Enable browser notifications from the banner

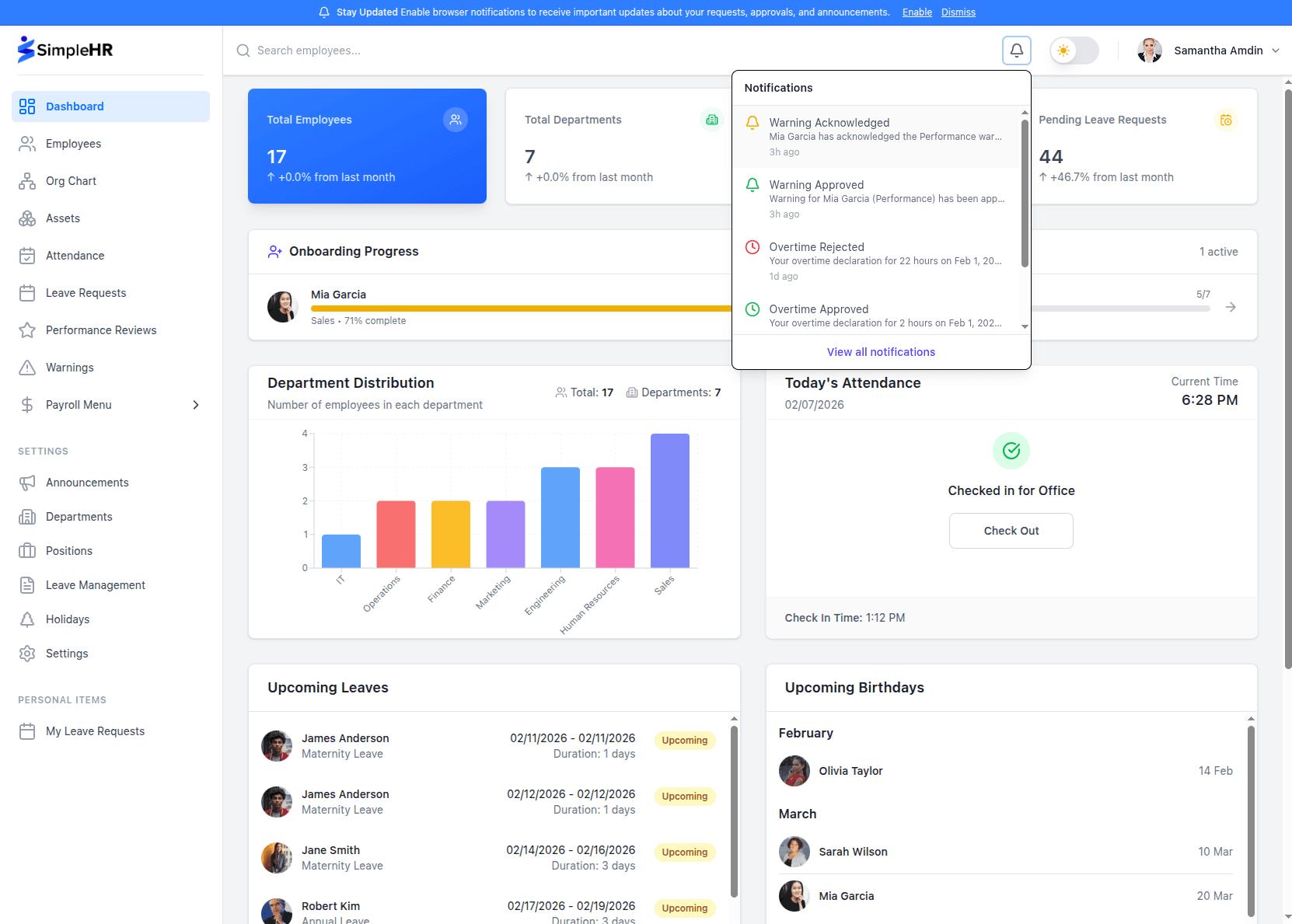[x=917, y=12]
